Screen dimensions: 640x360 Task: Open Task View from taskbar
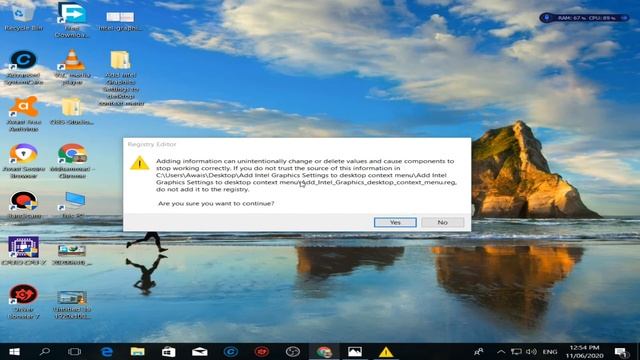click(75, 352)
